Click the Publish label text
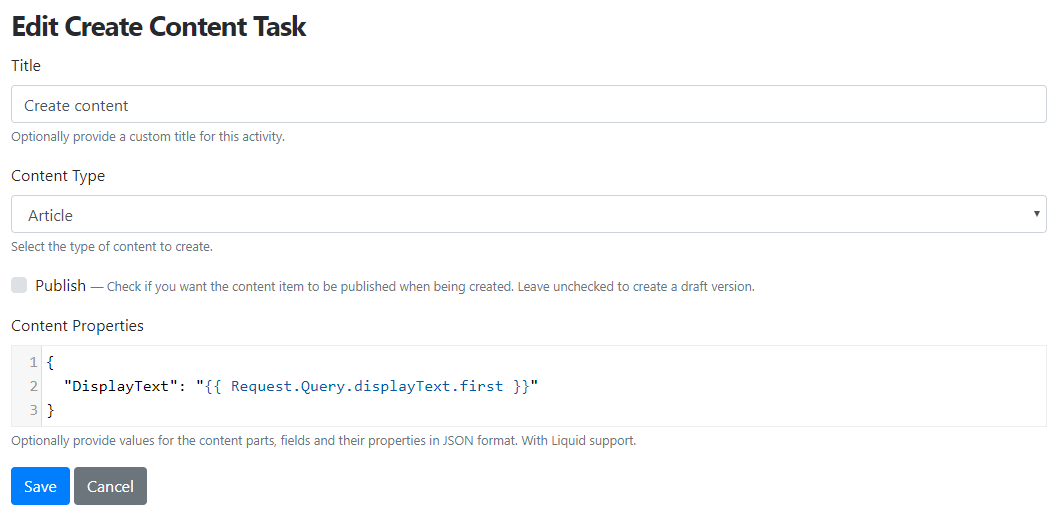This screenshot has height=512, width=1056. [x=61, y=285]
